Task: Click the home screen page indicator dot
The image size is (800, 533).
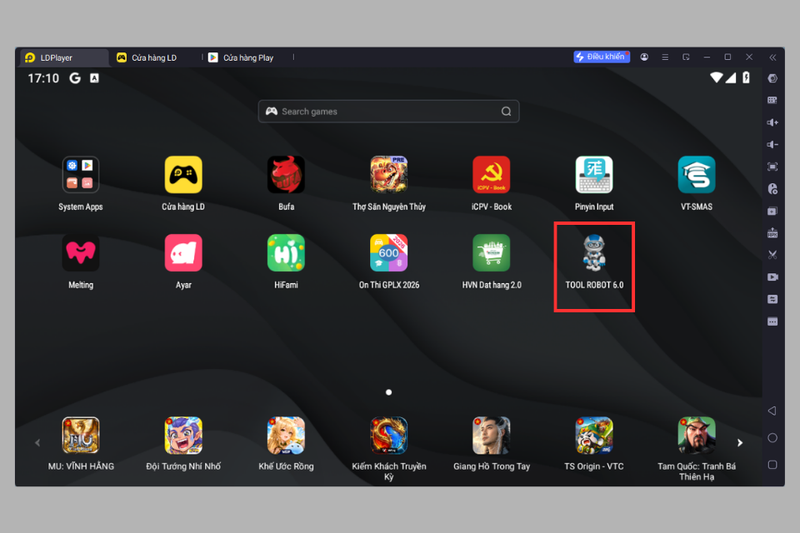Action: tap(389, 392)
